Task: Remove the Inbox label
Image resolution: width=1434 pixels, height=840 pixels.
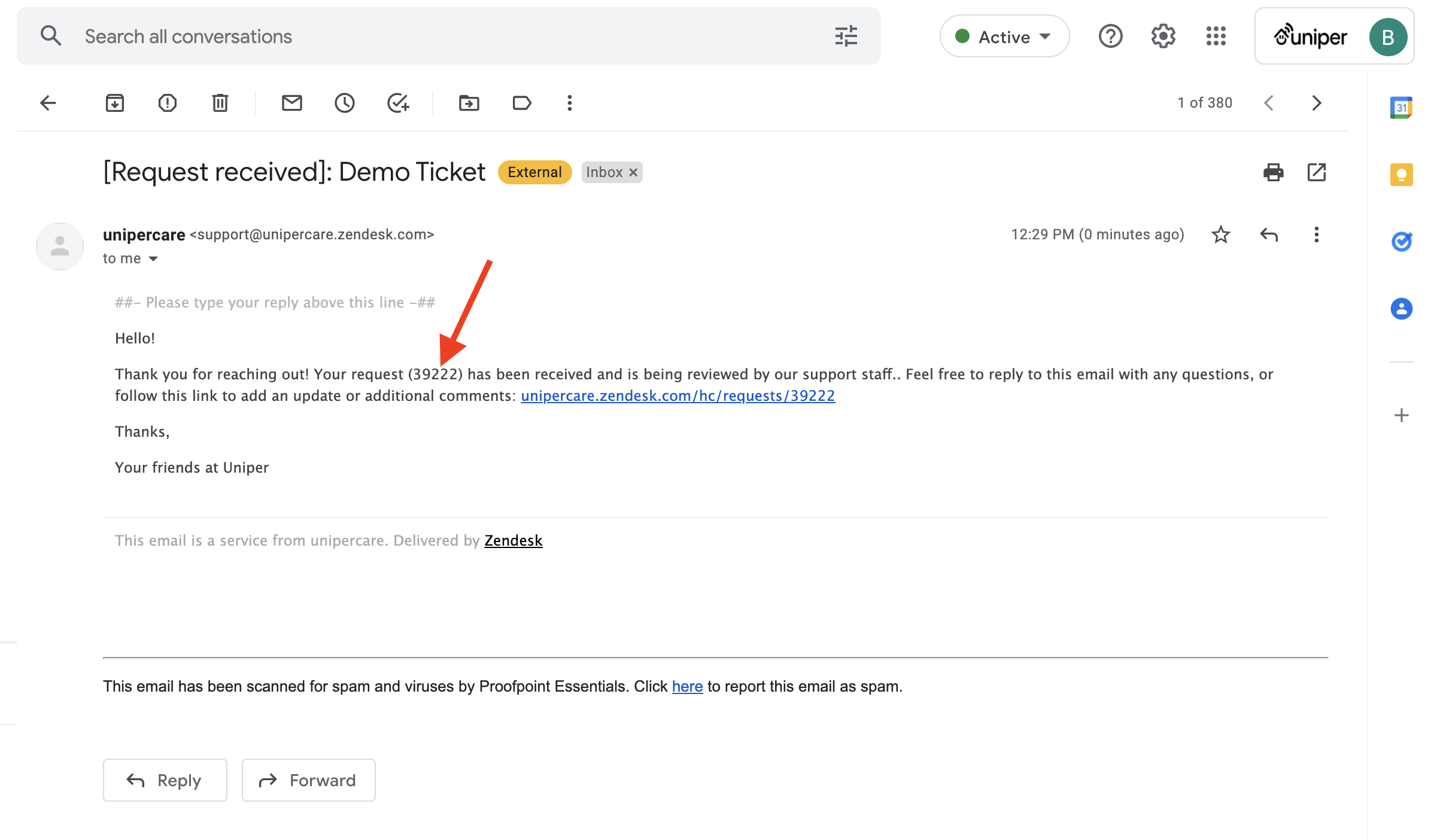Action: [633, 172]
